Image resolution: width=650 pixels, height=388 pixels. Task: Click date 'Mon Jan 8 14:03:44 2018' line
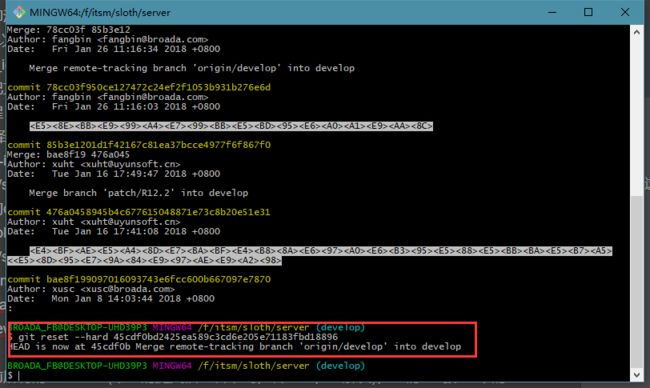(111, 298)
